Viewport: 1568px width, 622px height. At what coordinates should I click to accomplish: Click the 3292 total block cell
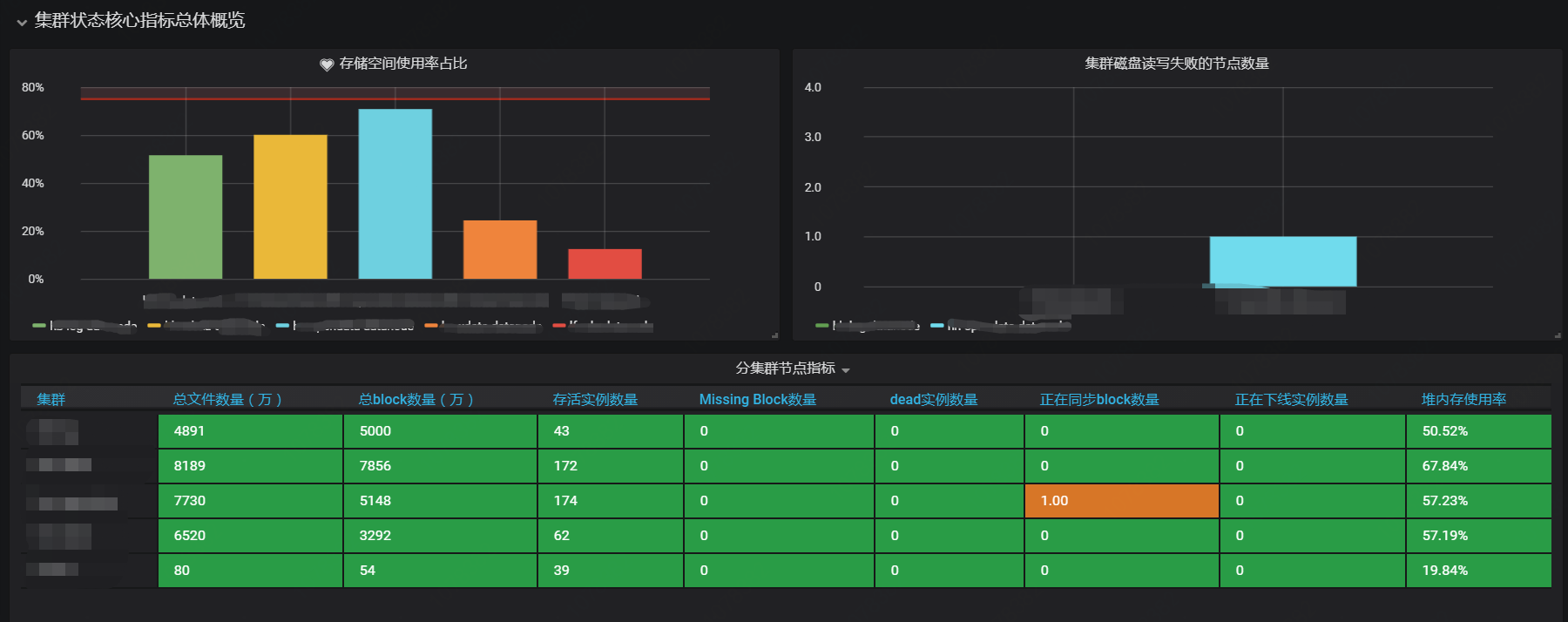pos(440,536)
